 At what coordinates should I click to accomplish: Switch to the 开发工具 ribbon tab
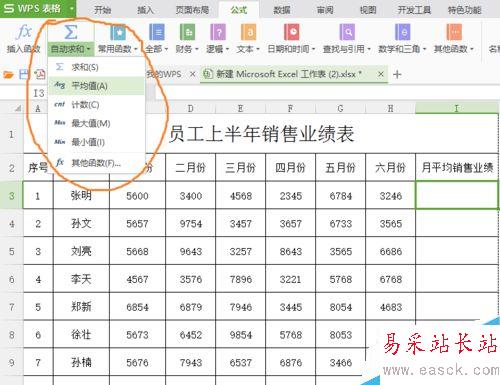(x=414, y=9)
